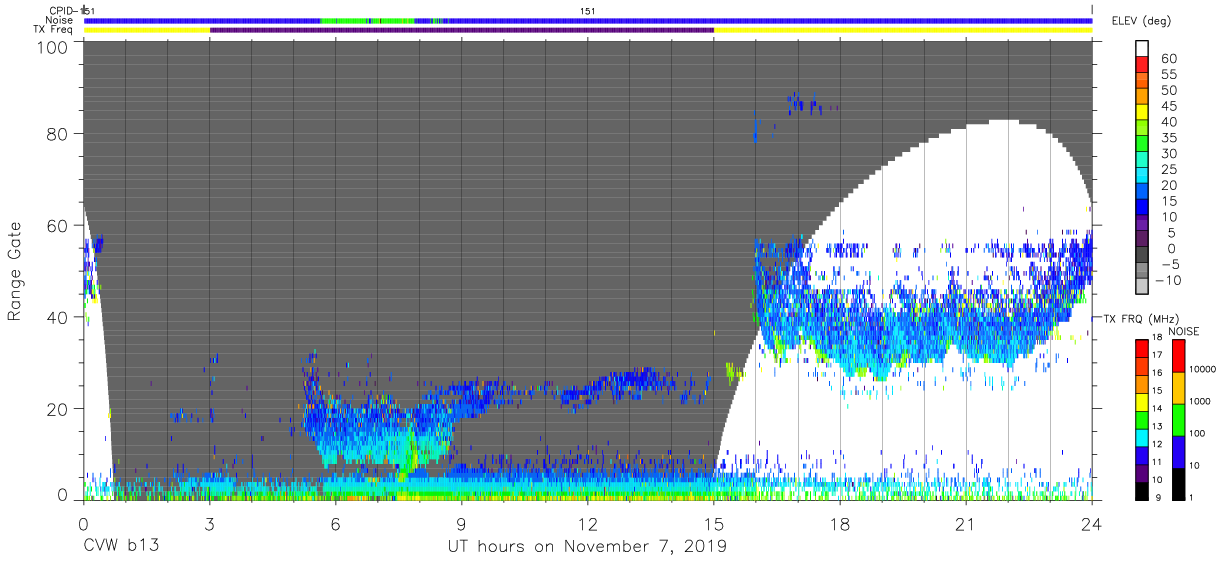The width and height of the screenshot is (1228, 567).
Task: Click the '9' tick on the UT hours axis
Action: click(461, 523)
